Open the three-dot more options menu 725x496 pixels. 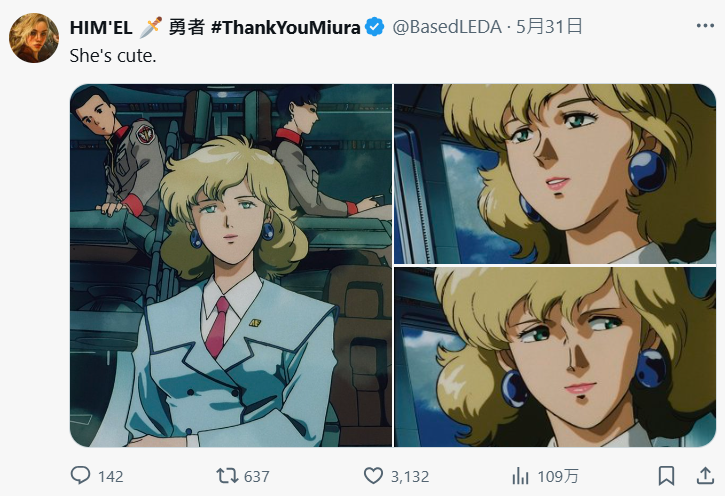pos(705,26)
